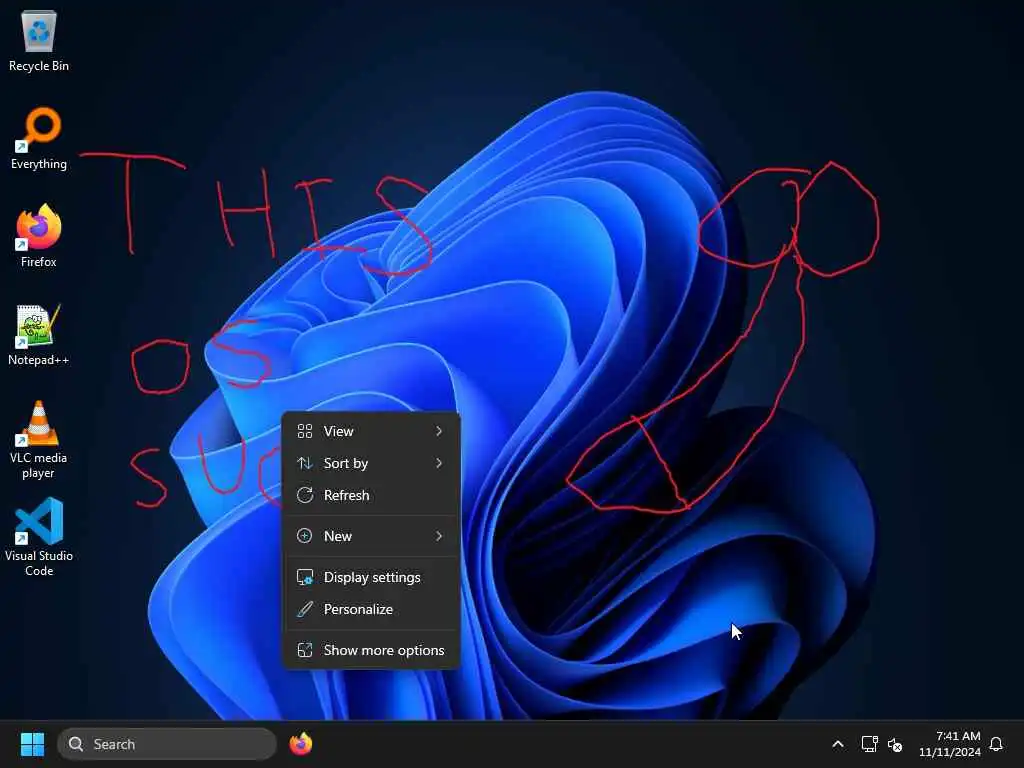Open Firefox from the taskbar

(x=300, y=744)
